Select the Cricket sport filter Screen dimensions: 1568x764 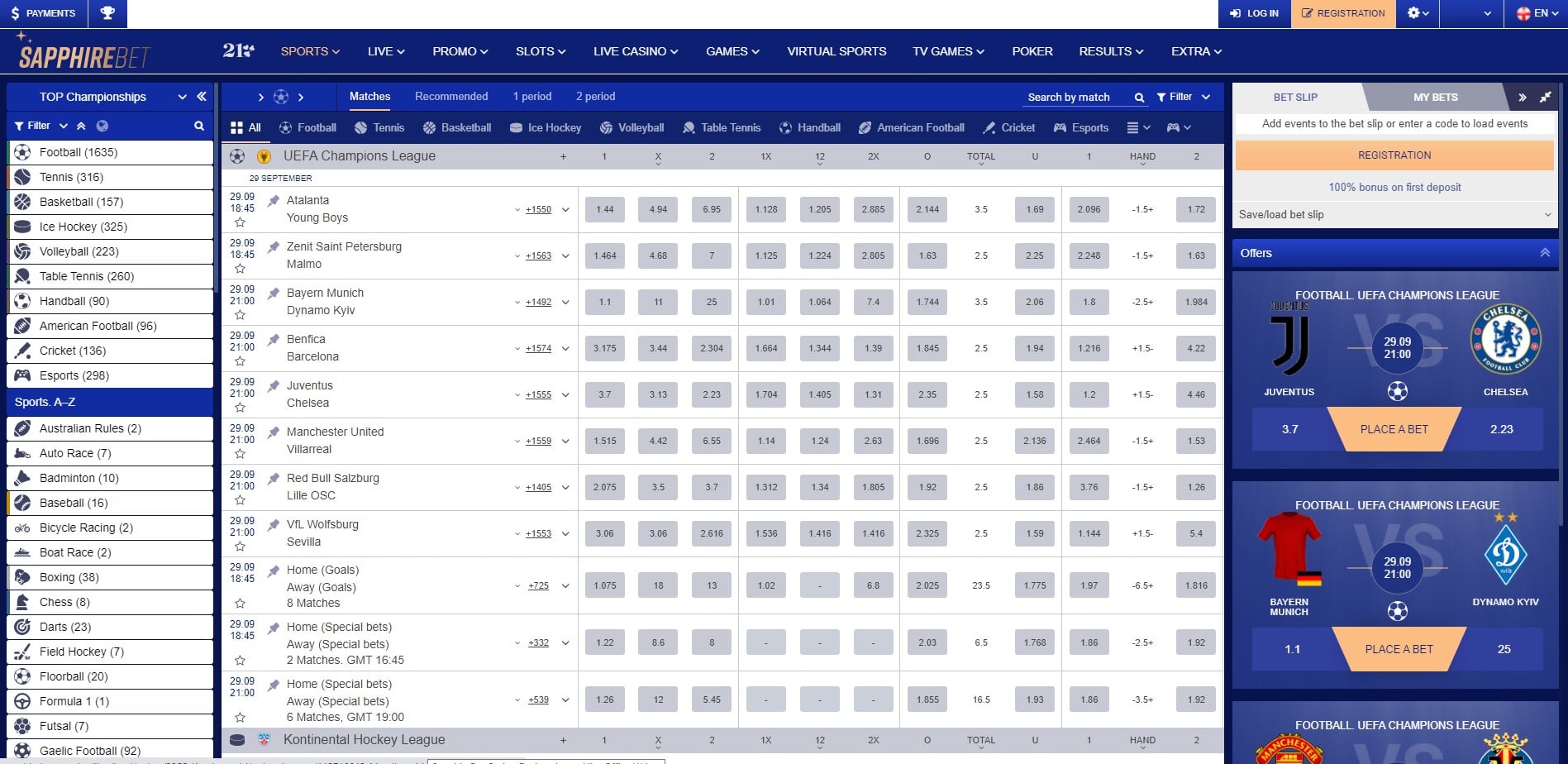tap(1009, 127)
